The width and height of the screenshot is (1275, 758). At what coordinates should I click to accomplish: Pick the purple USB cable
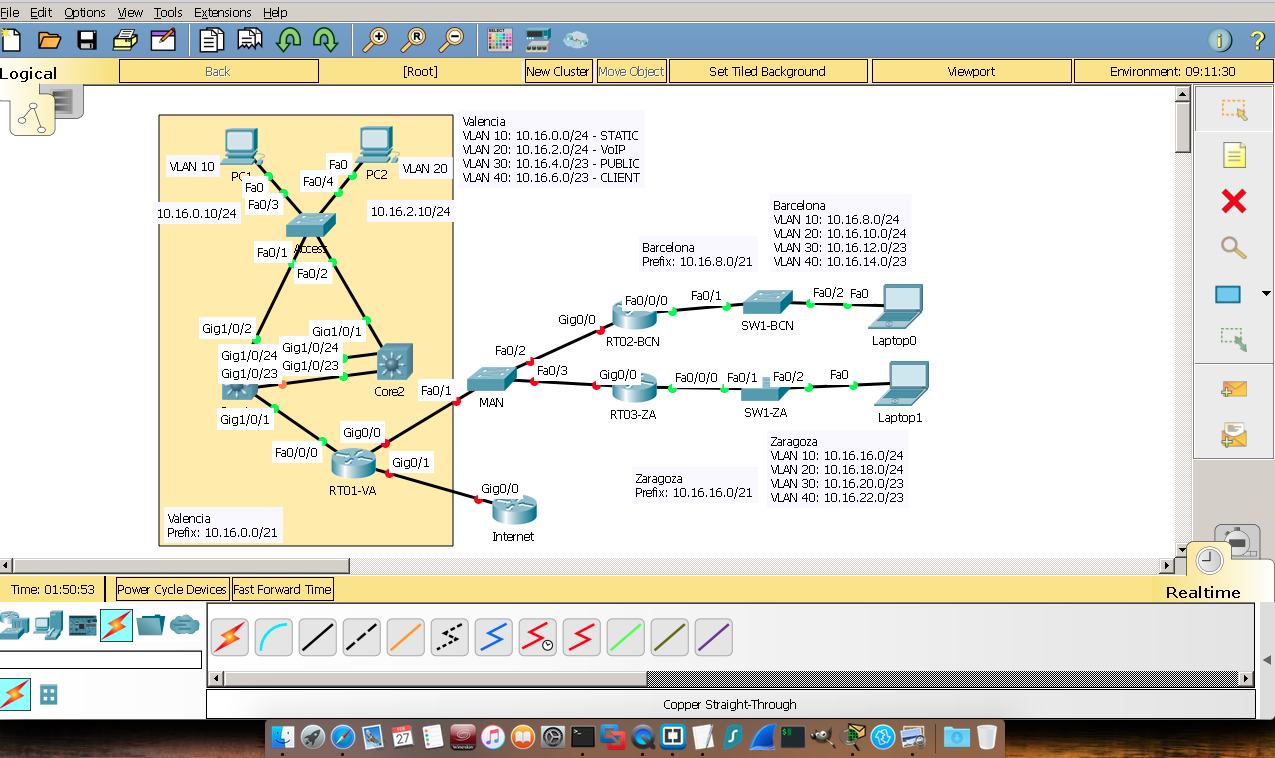[x=713, y=637]
